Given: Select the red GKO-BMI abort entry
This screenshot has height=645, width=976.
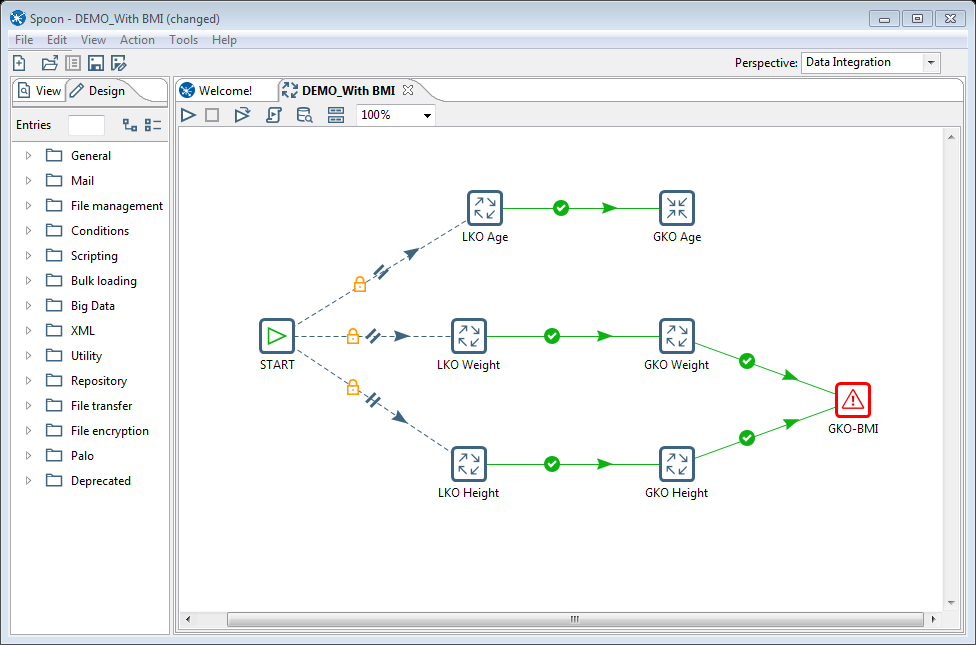Looking at the screenshot, I should 853,400.
